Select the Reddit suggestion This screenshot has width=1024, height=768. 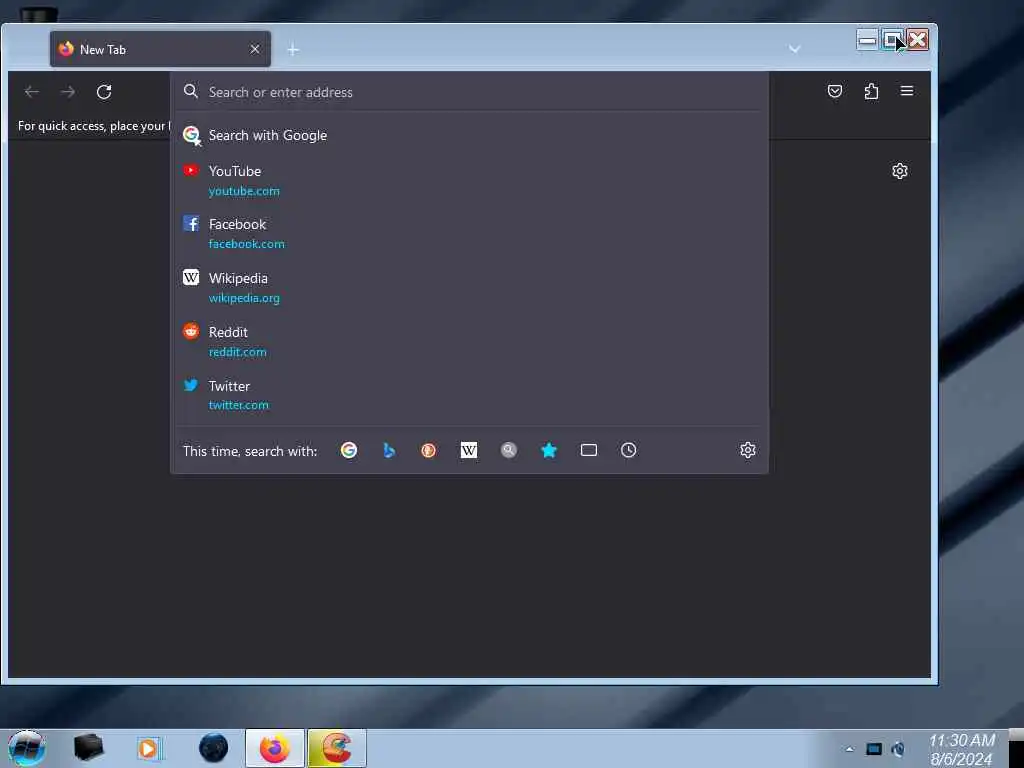click(469, 341)
